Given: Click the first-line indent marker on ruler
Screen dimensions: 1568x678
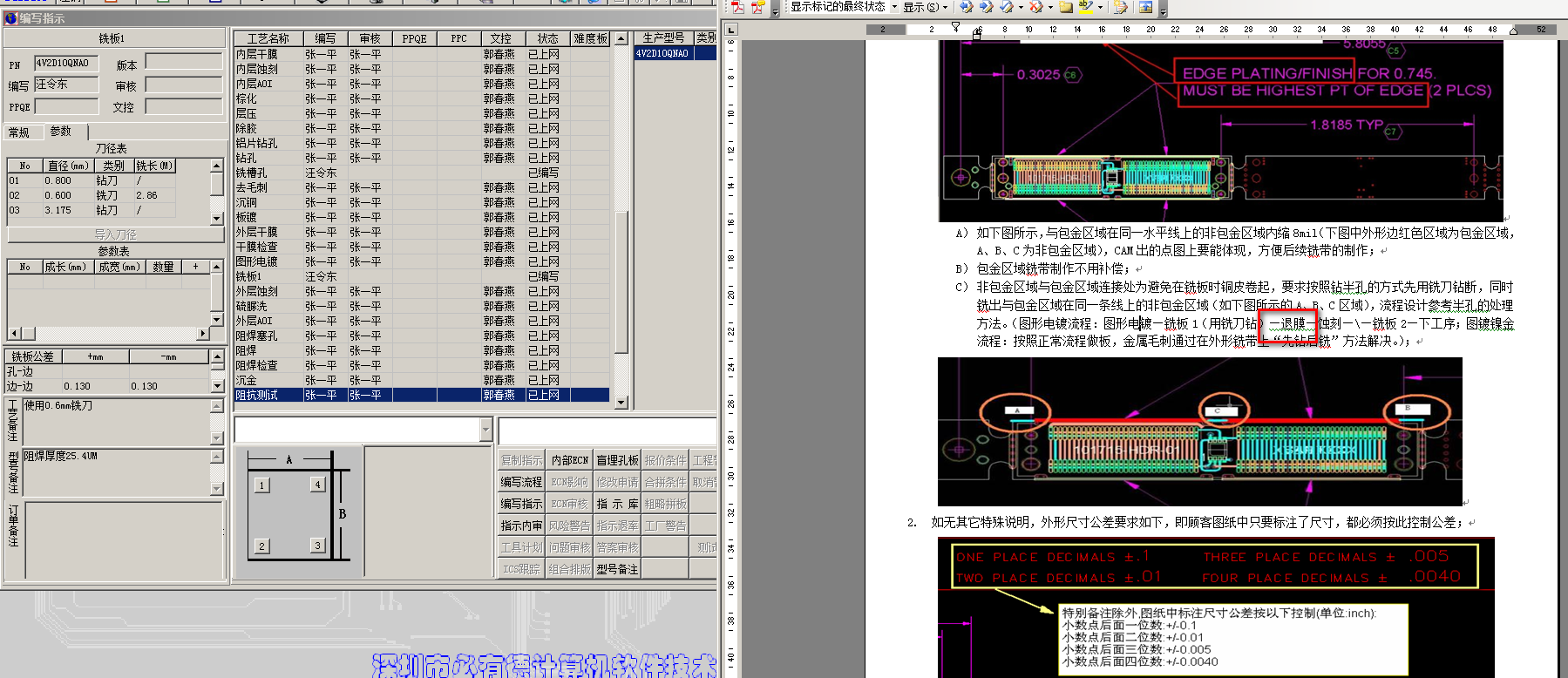Looking at the screenshot, I should coord(955,26).
